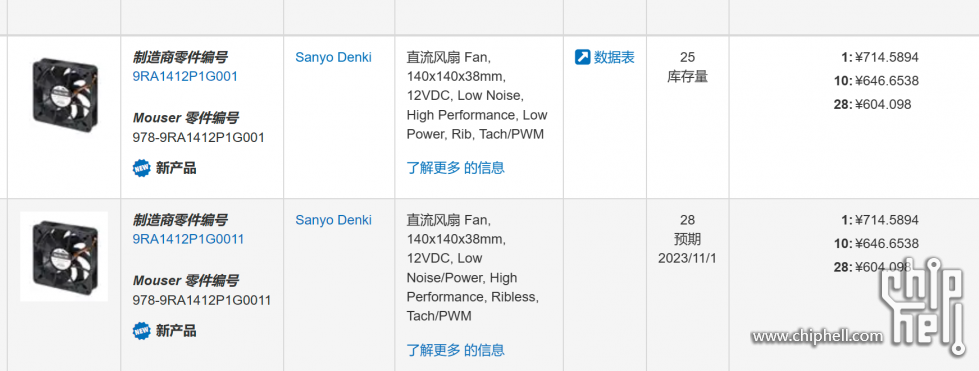Click 了解更多 的信息 for the Ribless fan
The height and width of the screenshot is (371, 979).
click(456, 350)
